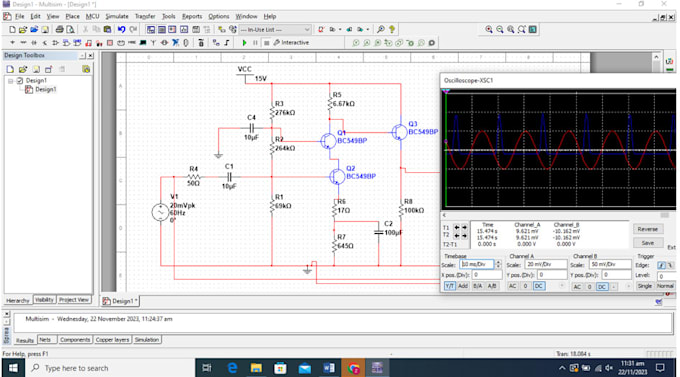This screenshot has width=680, height=377.
Task: Set Channel B coupling to AC
Action: 577,287
